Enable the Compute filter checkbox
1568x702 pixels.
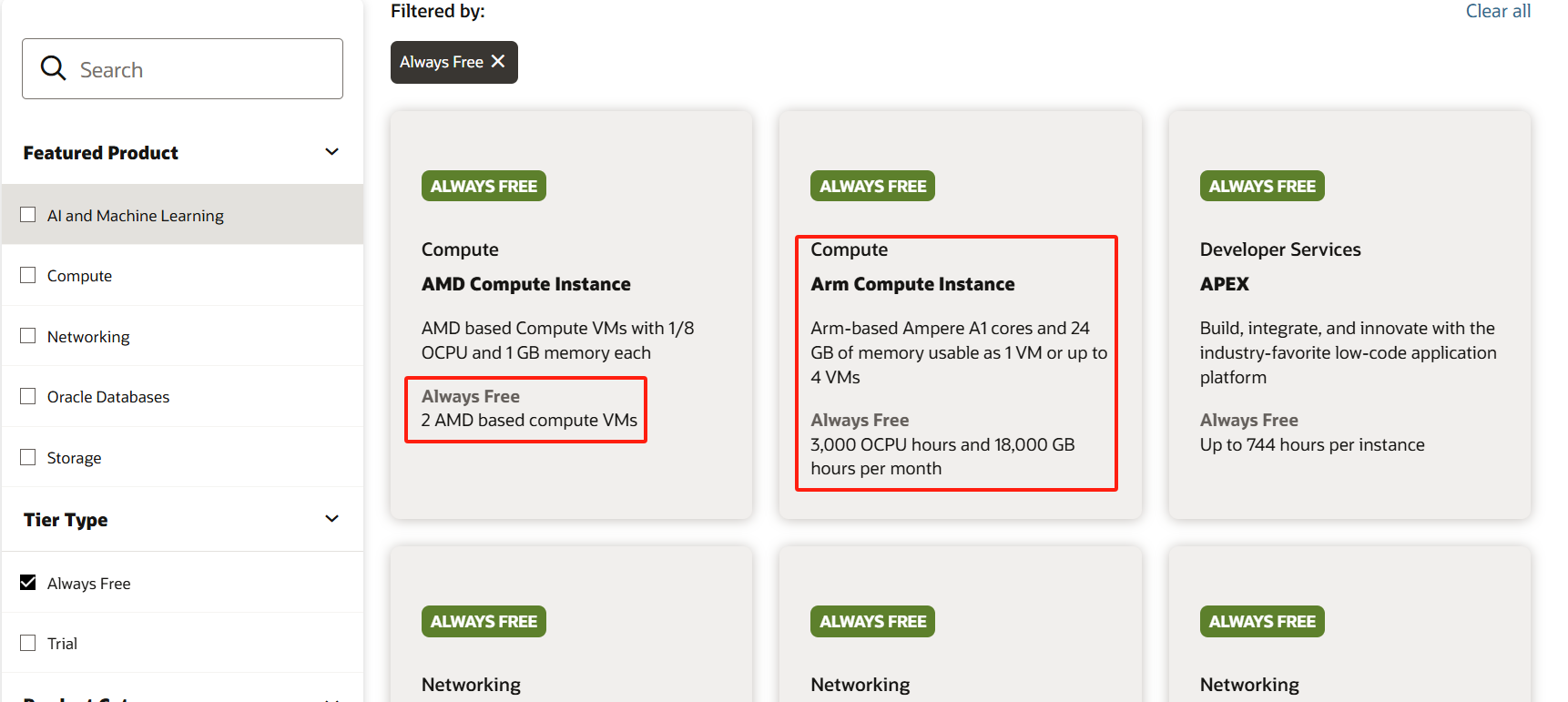28,275
